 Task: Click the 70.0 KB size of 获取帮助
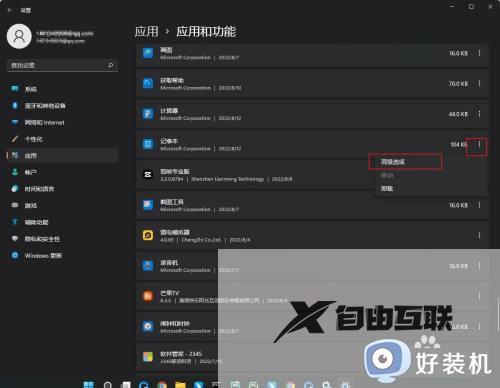click(x=458, y=84)
